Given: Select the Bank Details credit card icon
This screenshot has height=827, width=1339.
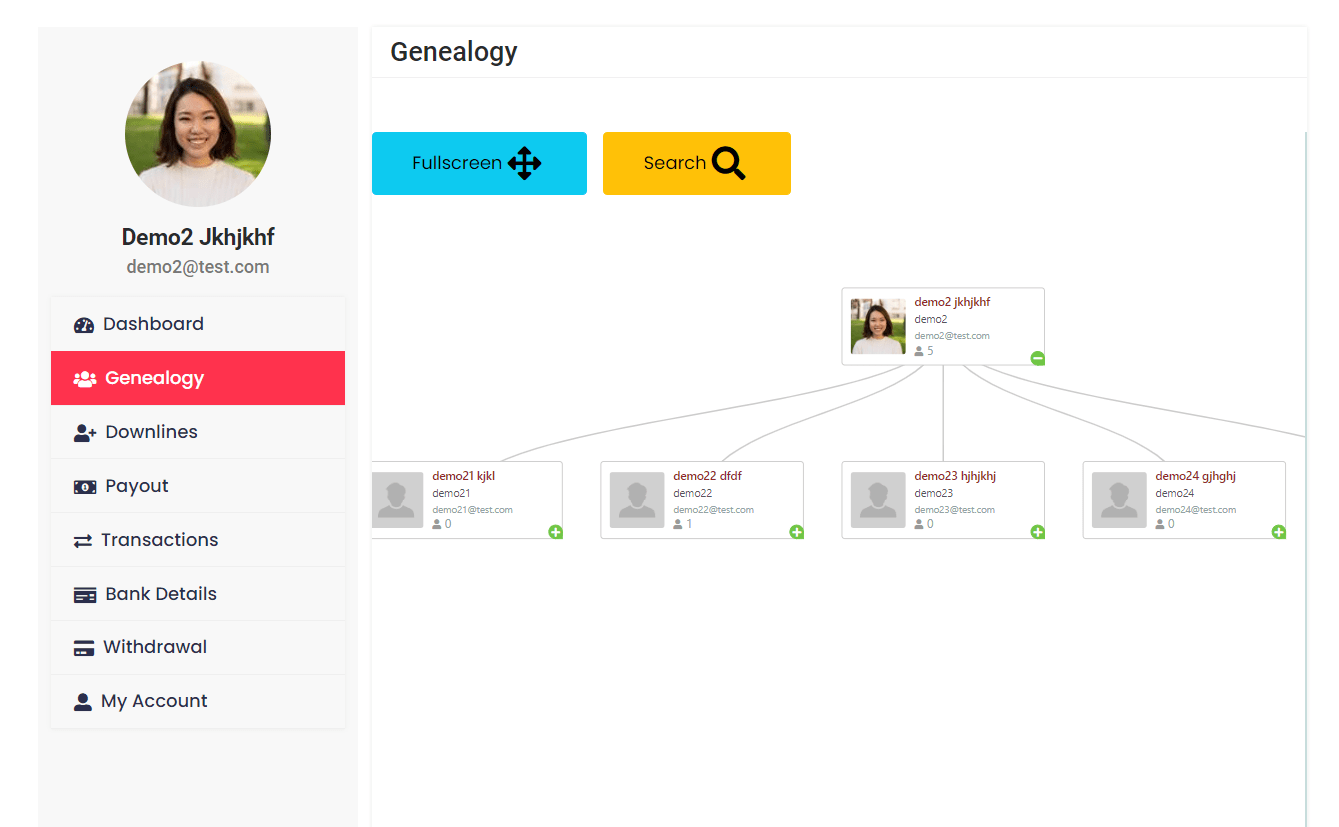Looking at the screenshot, I should click(x=84, y=593).
